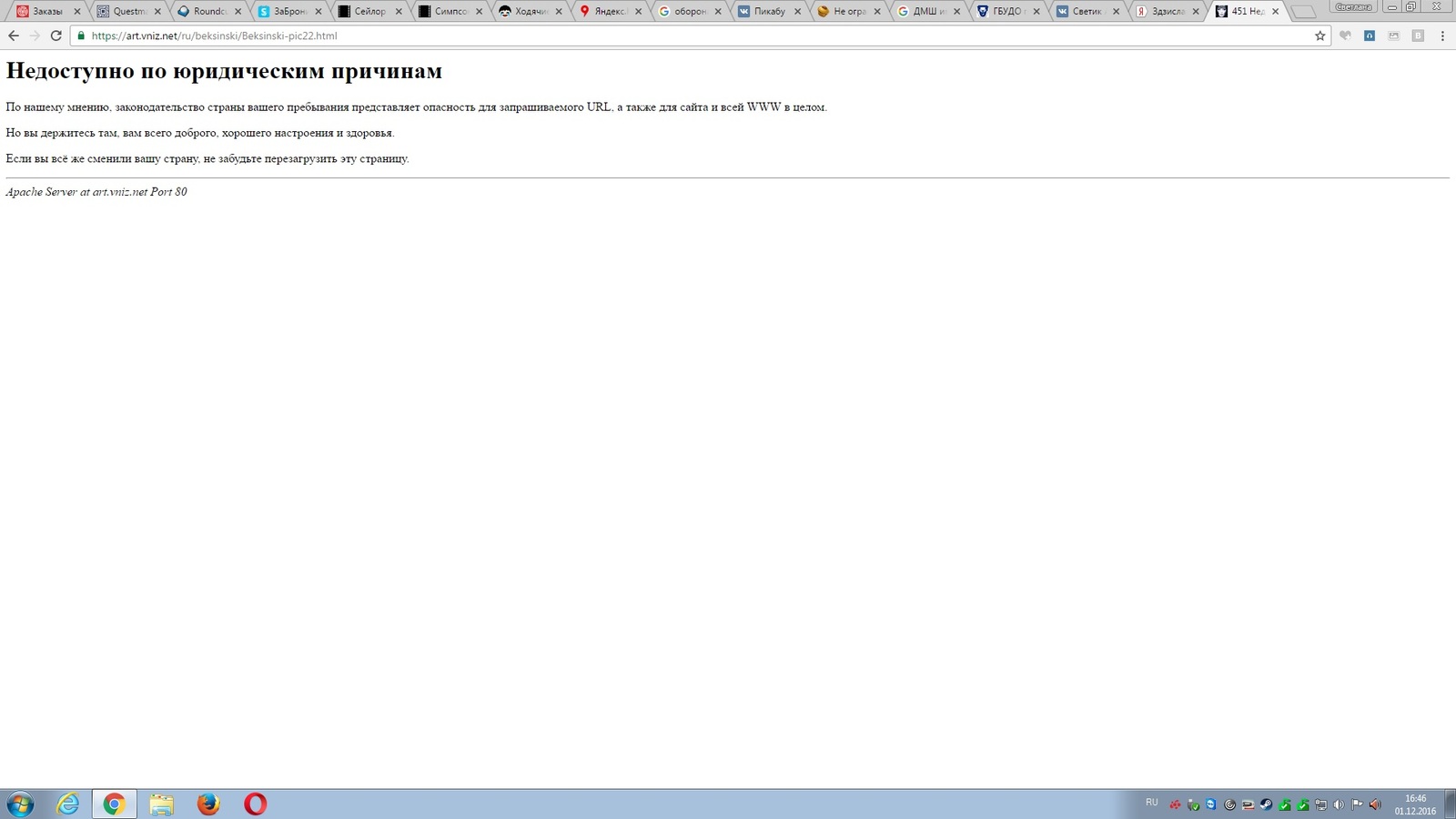Switch to the Заброни Skype-icon tab
Screen dimensions: 1456x819
click(289, 11)
